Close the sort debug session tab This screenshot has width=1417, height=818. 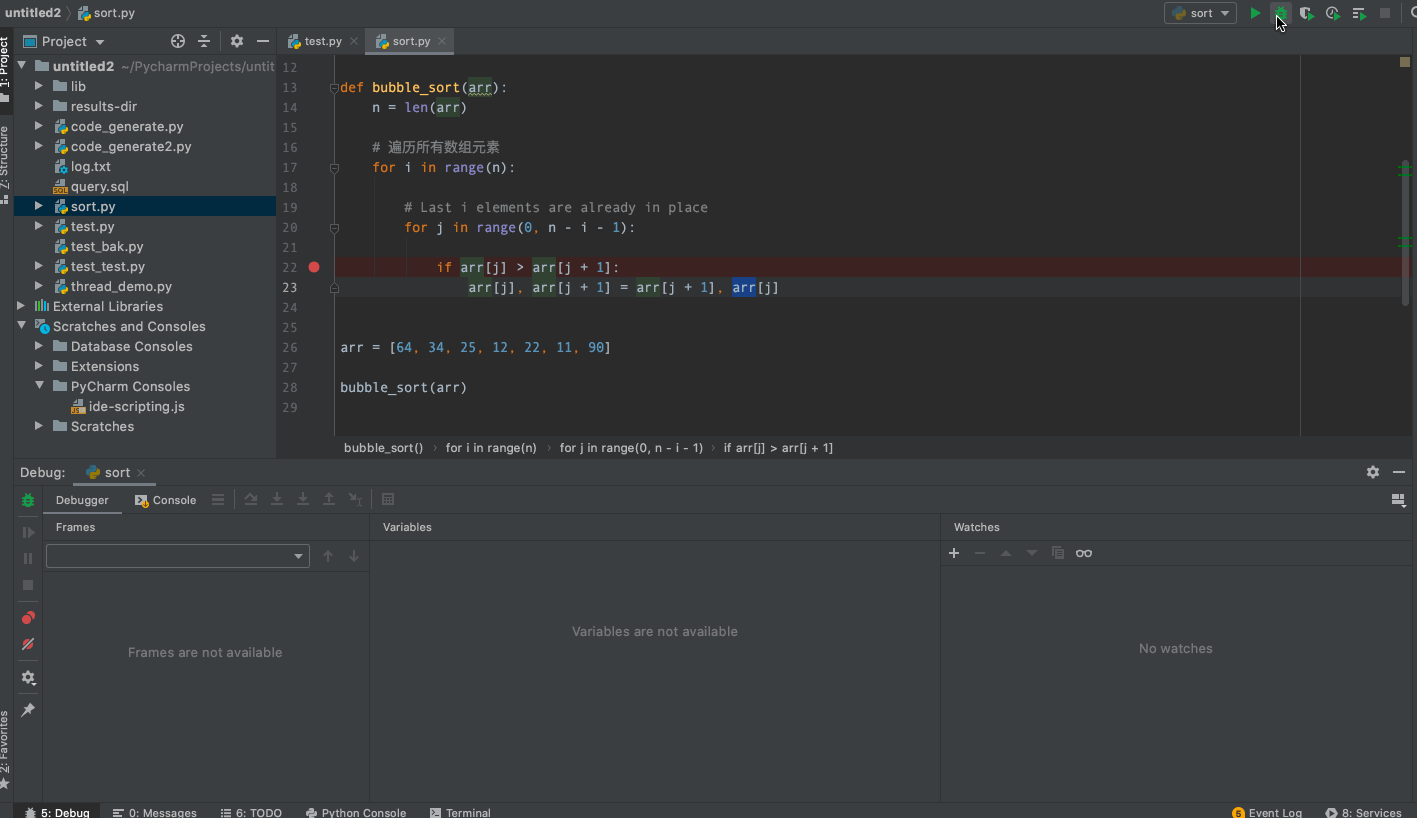pyautogui.click(x=141, y=473)
